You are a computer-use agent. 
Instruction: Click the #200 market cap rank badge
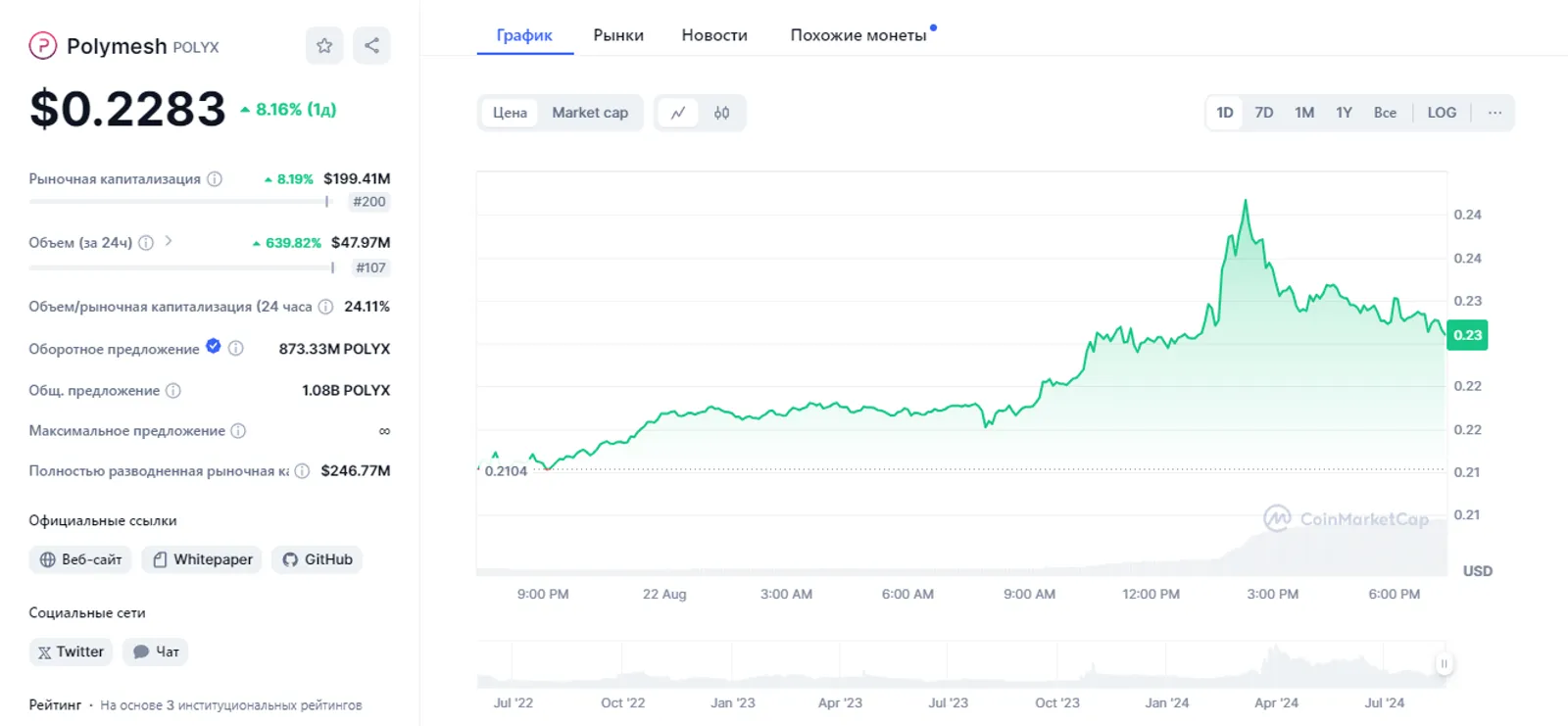click(x=369, y=202)
